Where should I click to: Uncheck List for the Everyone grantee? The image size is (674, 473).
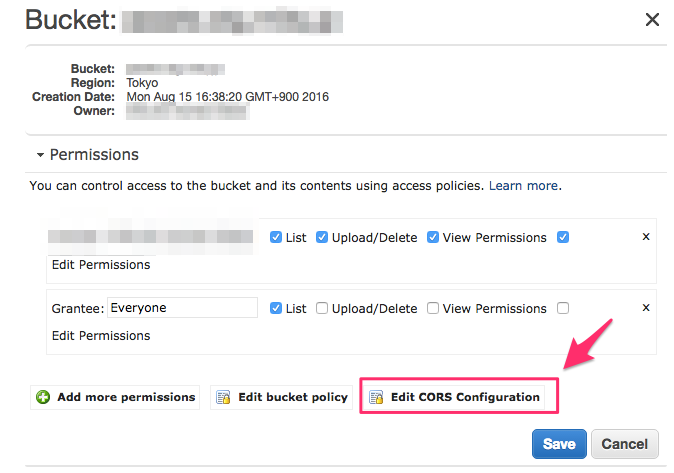click(x=276, y=308)
